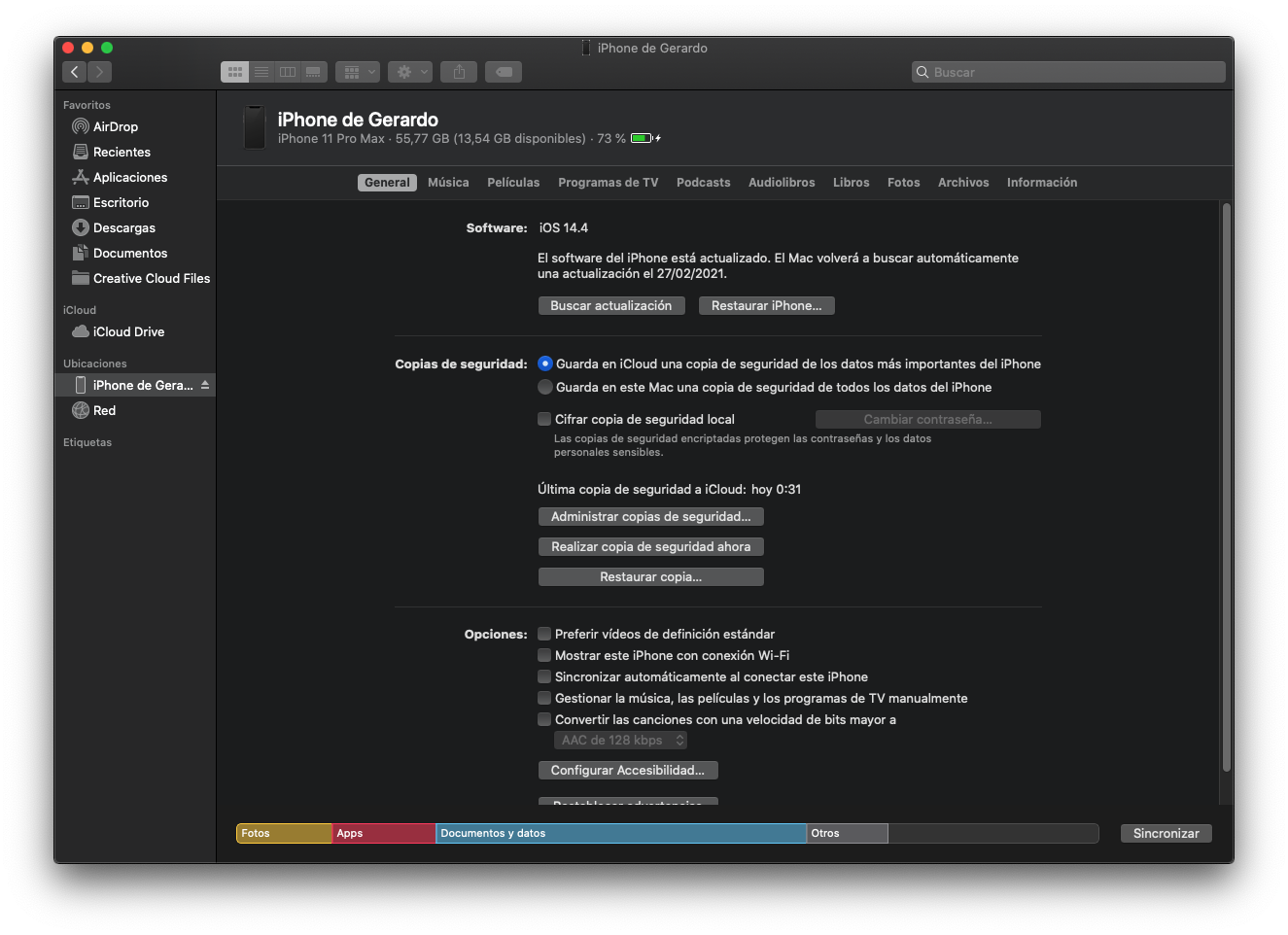Open the action gear menu
1288x935 pixels.
pyautogui.click(x=409, y=71)
